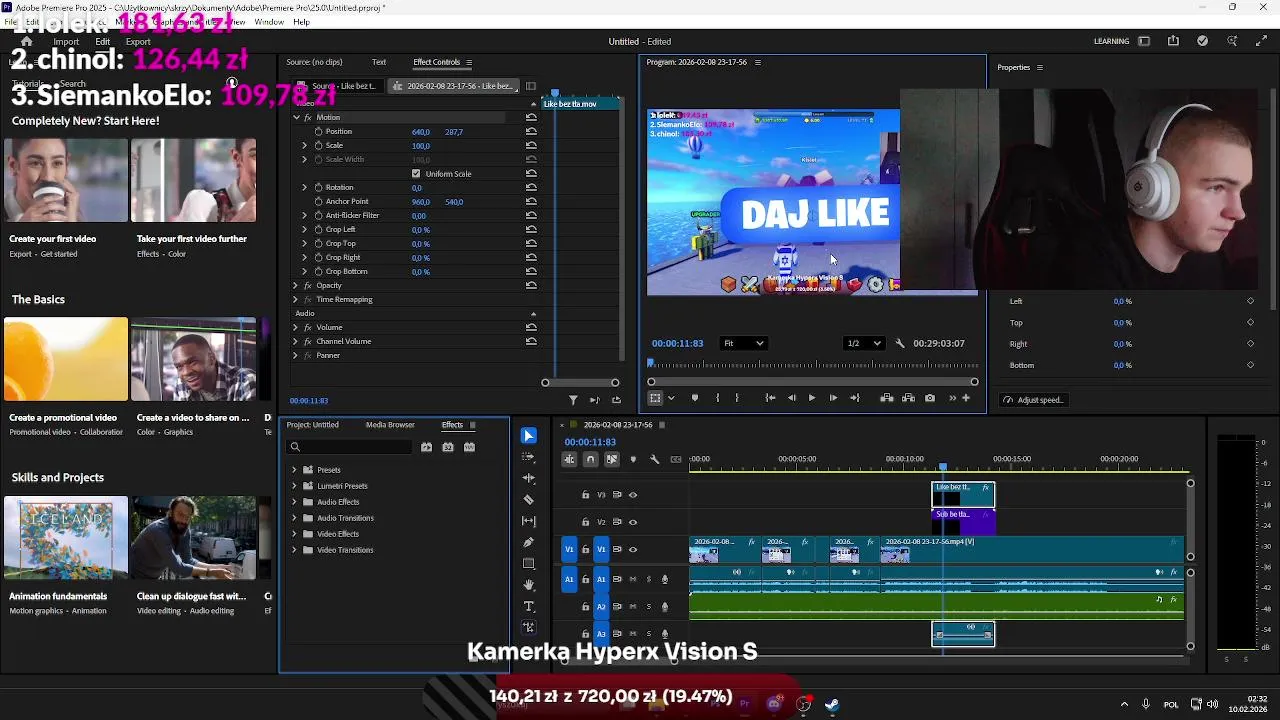Mute audio track A1
Screen dimensions: 1280x720
point(632,579)
